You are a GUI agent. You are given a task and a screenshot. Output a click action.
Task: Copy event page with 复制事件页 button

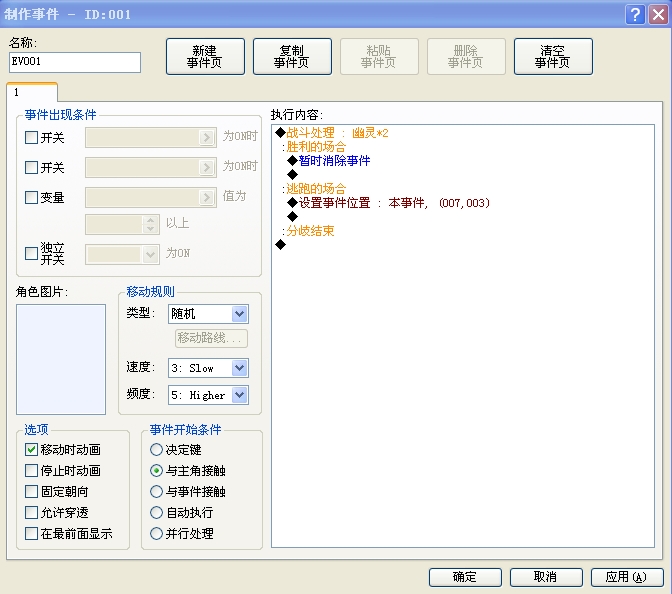(x=292, y=57)
